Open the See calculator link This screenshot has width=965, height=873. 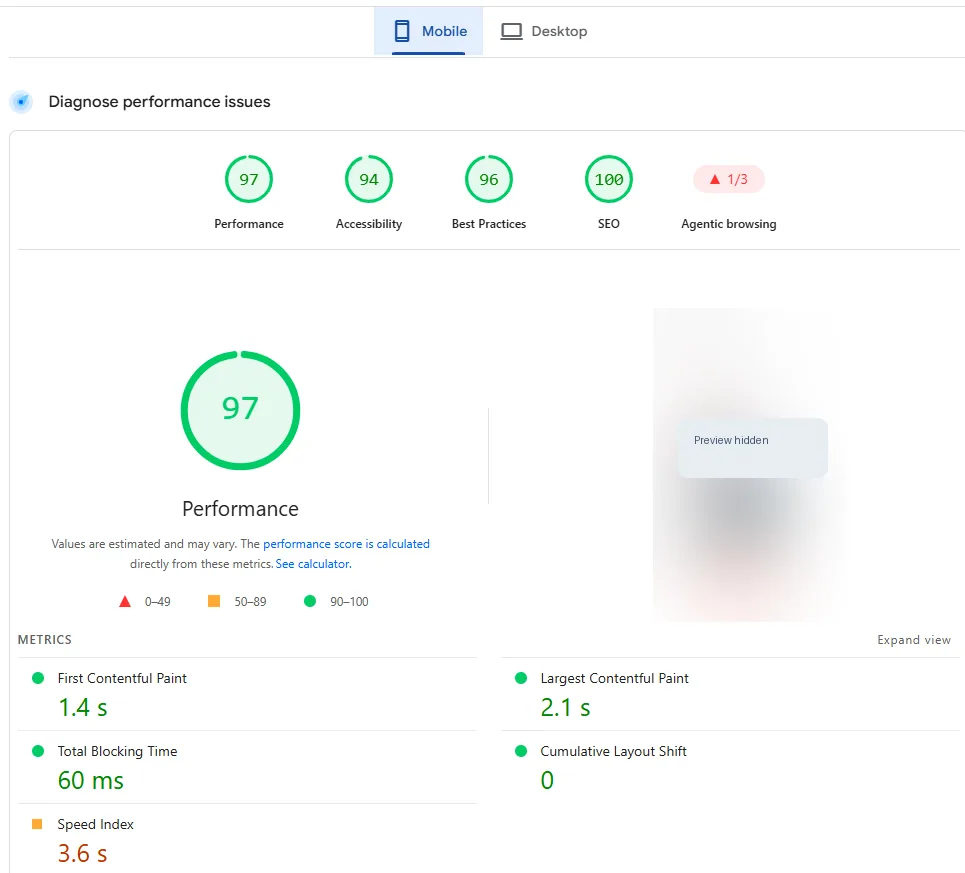tap(313, 564)
